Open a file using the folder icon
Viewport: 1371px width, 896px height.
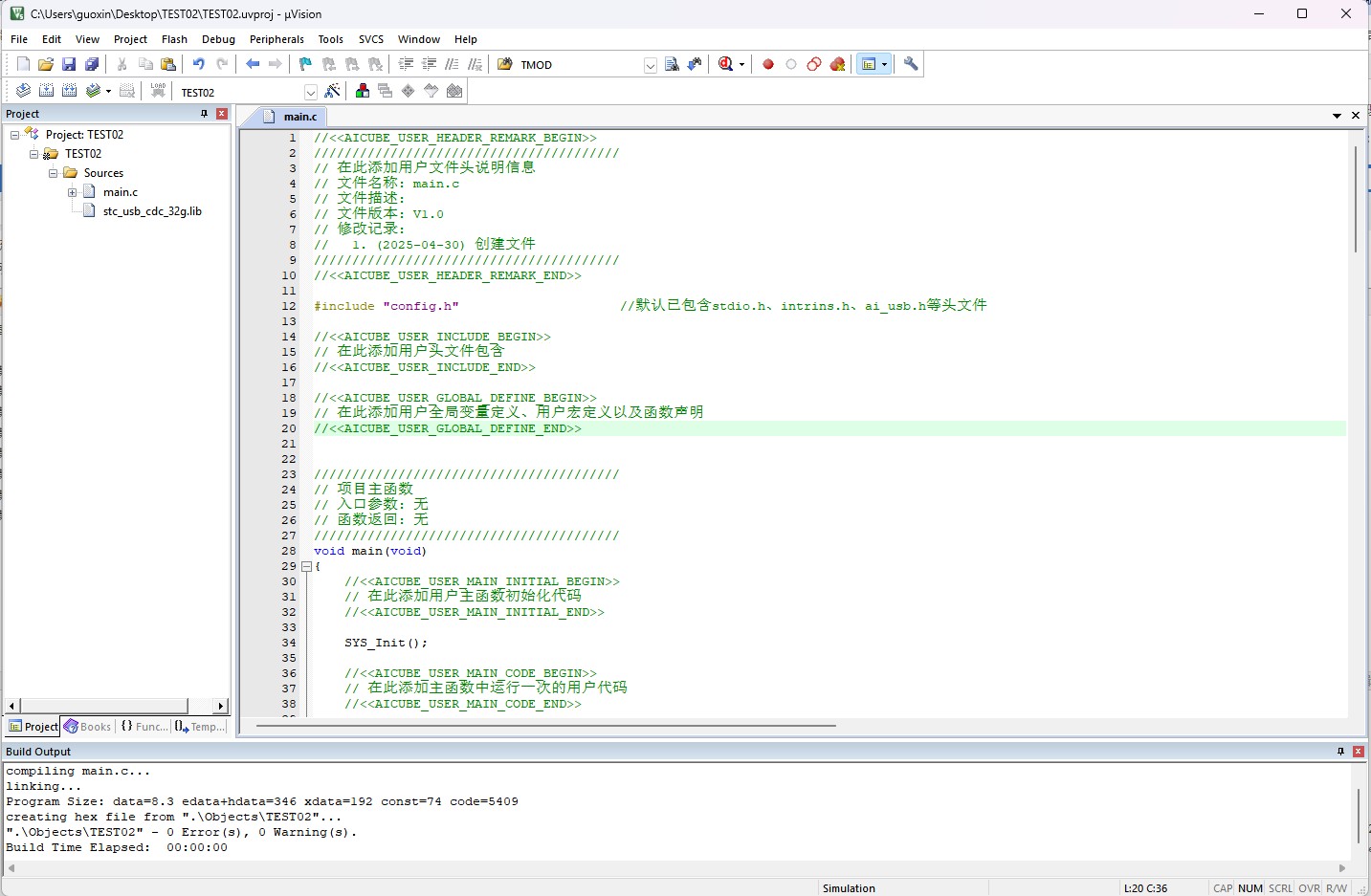(46, 64)
